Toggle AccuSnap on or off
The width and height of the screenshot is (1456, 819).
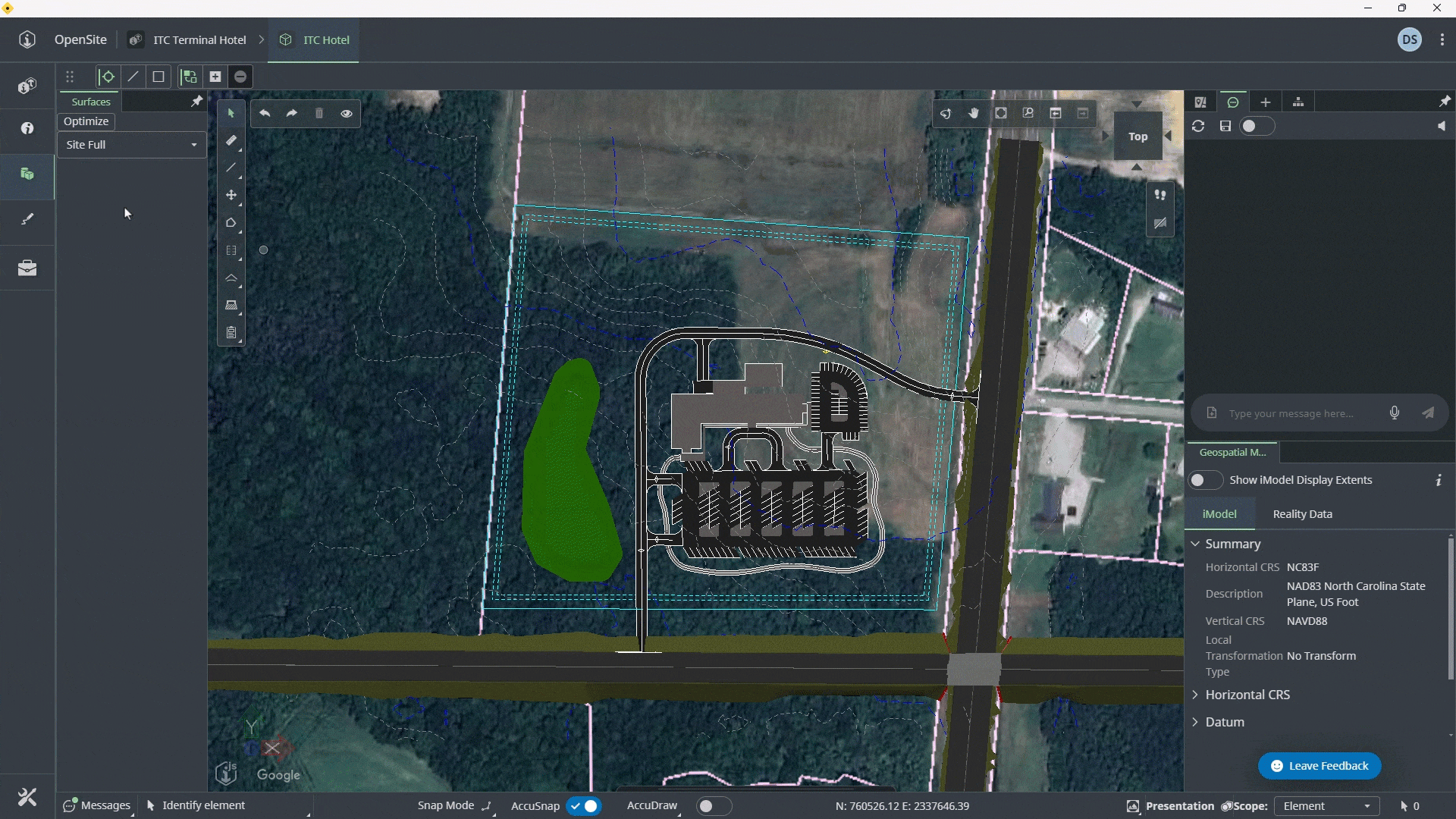(583, 805)
